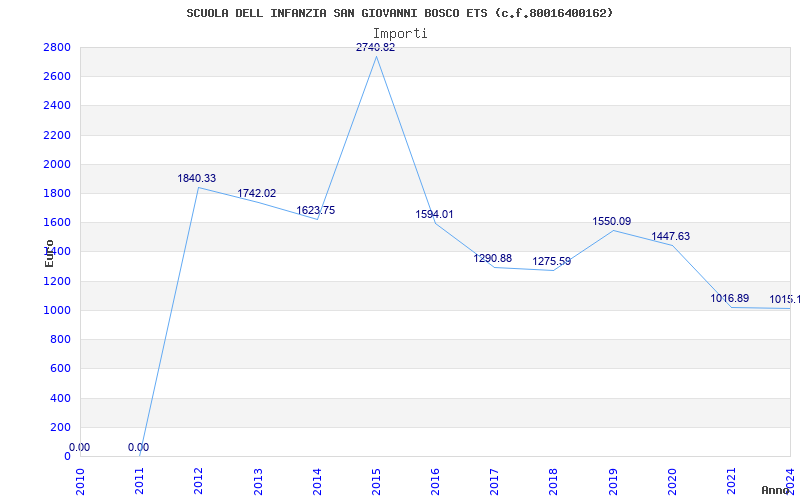Click the 2017 x-axis year label
This screenshot has width=800, height=500.
coord(494,482)
